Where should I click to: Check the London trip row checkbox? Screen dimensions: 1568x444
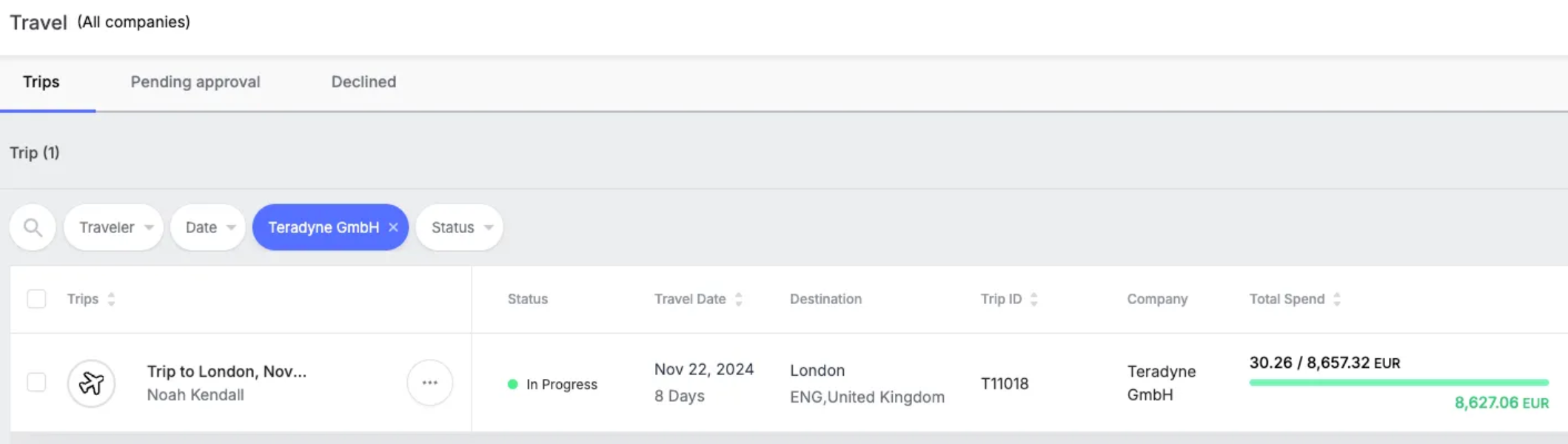coord(36,383)
